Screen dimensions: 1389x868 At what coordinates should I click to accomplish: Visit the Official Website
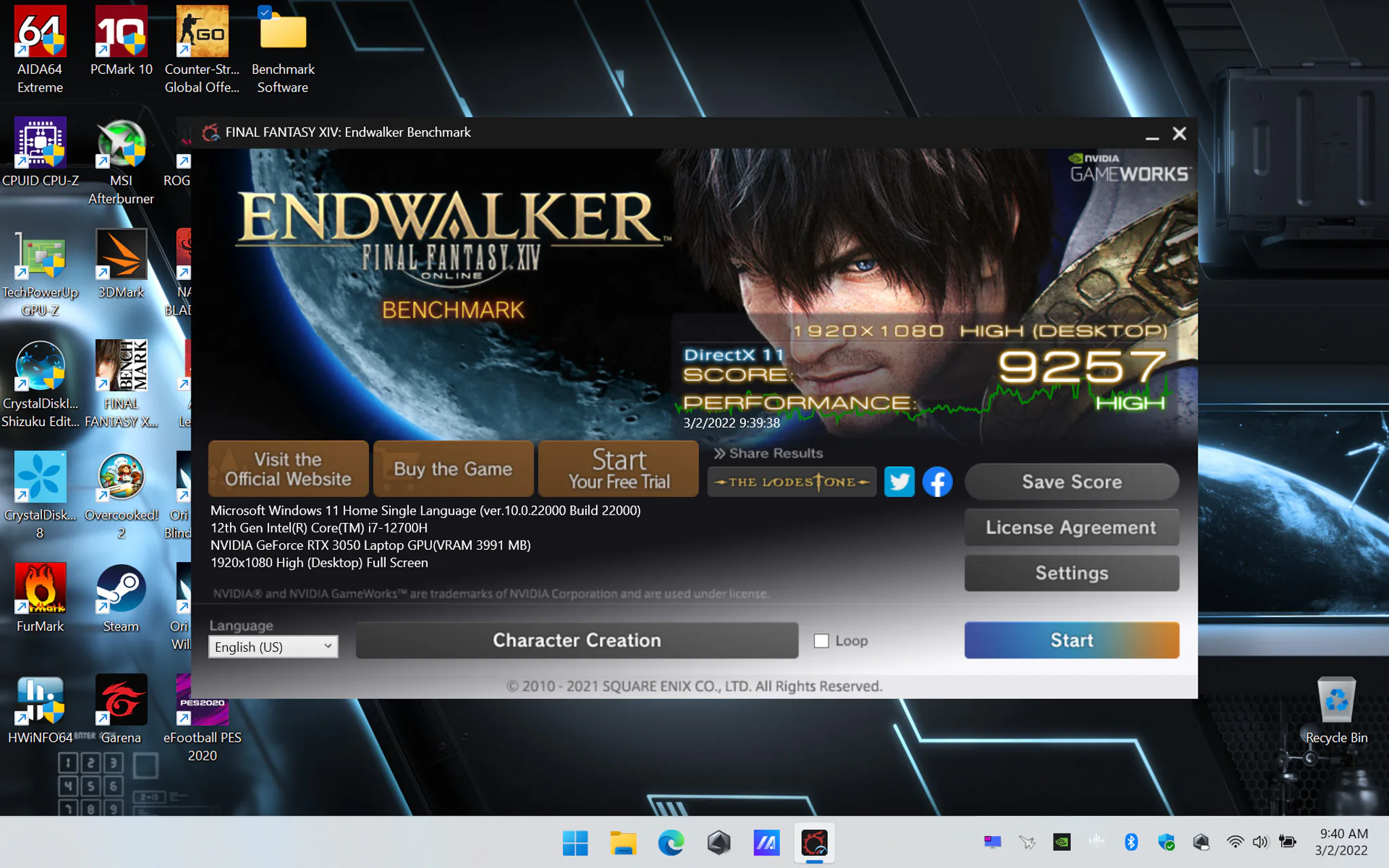tap(288, 469)
